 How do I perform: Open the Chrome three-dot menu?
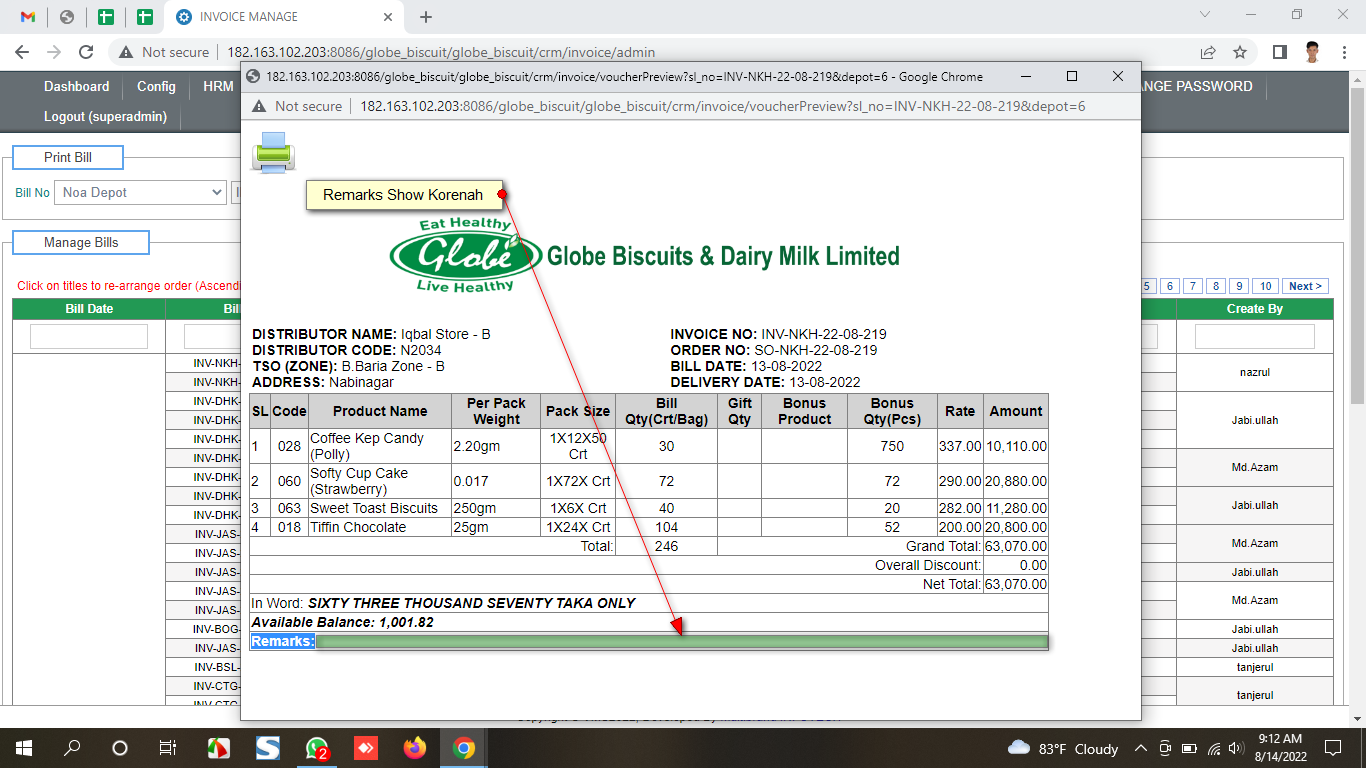[1345, 52]
